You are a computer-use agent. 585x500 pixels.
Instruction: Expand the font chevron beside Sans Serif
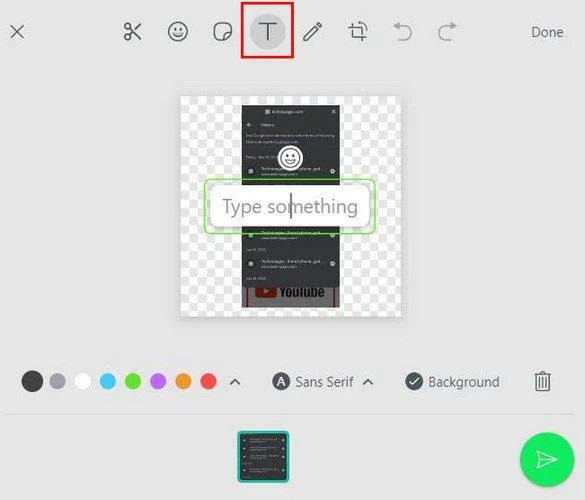368,382
